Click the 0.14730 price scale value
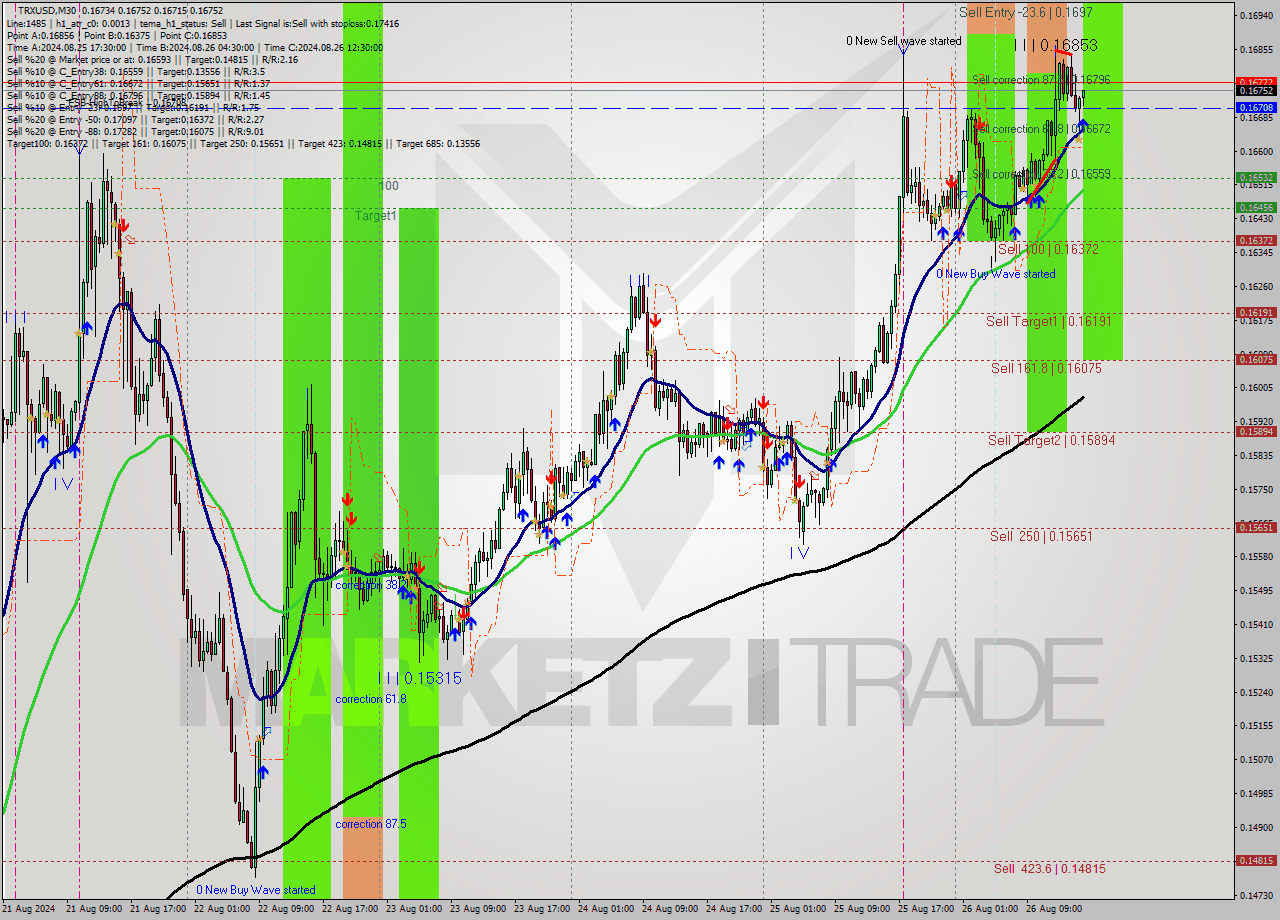The height and width of the screenshot is (920, 1280). (x=1255, y=895)
